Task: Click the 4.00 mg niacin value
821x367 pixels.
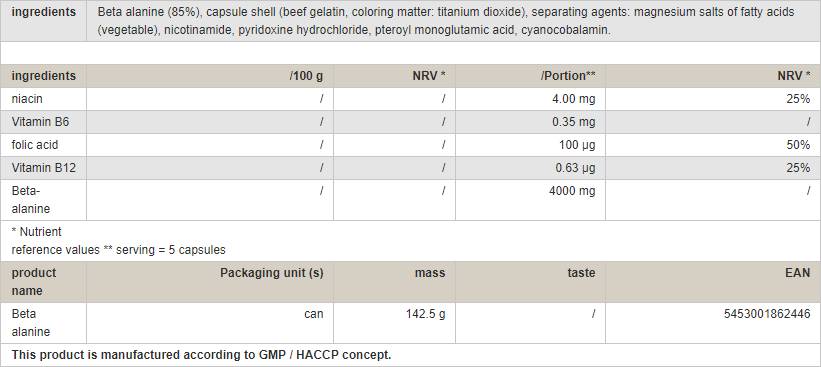Action: (x=574, y=99)
